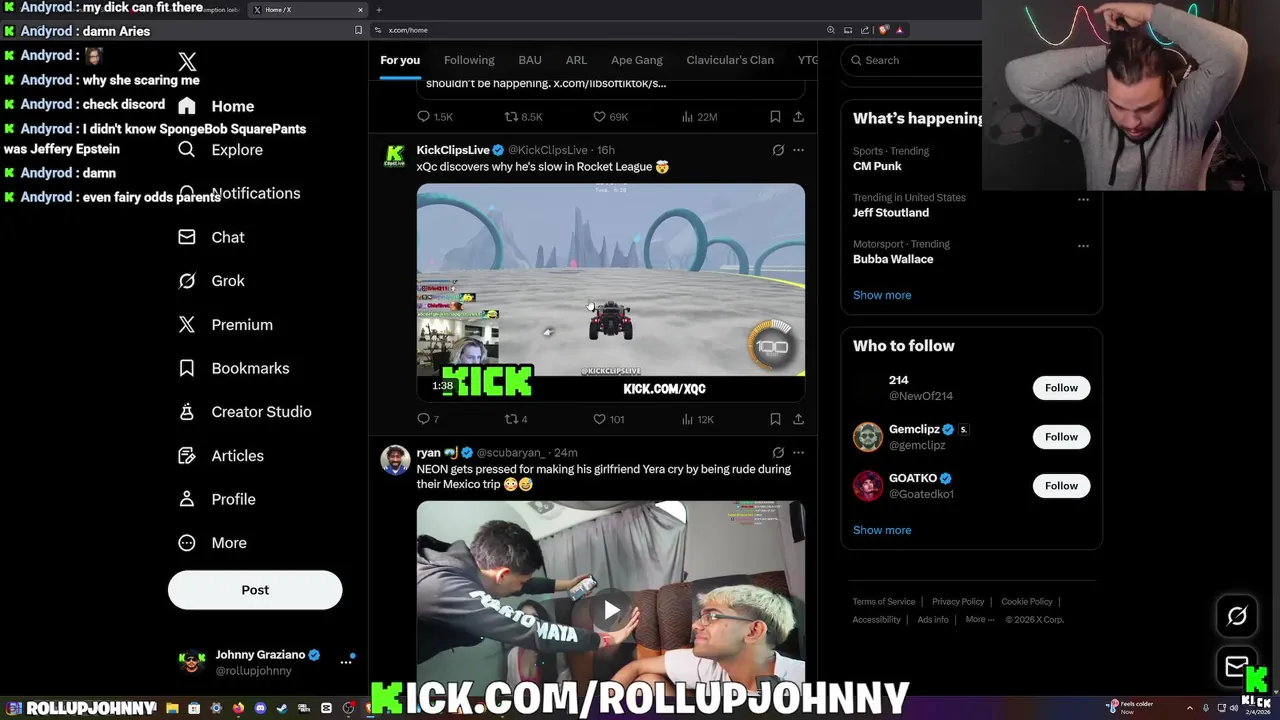
Task: Open Chat in the sidebar
Action: click(211, 237)
